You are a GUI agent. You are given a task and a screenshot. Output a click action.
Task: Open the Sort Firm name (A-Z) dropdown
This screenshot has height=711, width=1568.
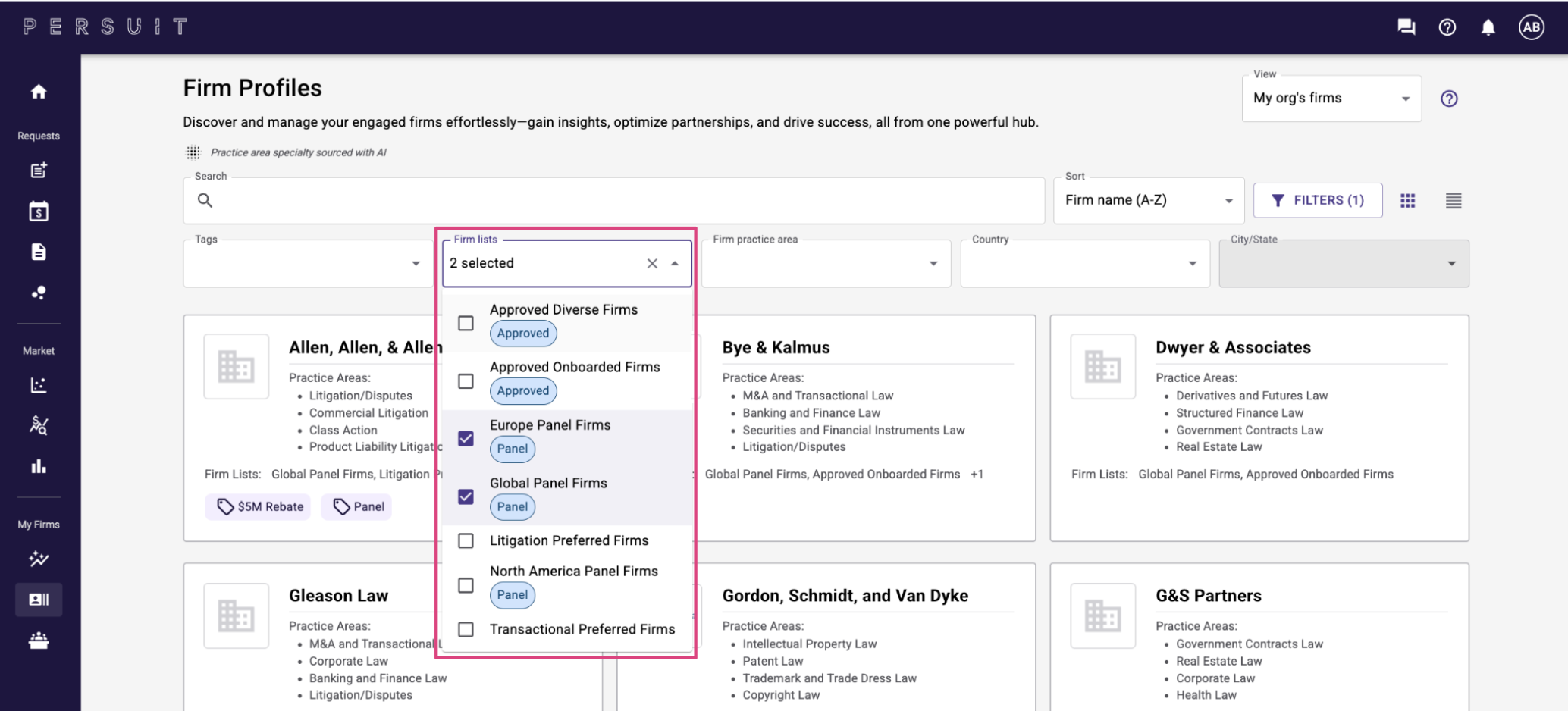pos(1148,200)
